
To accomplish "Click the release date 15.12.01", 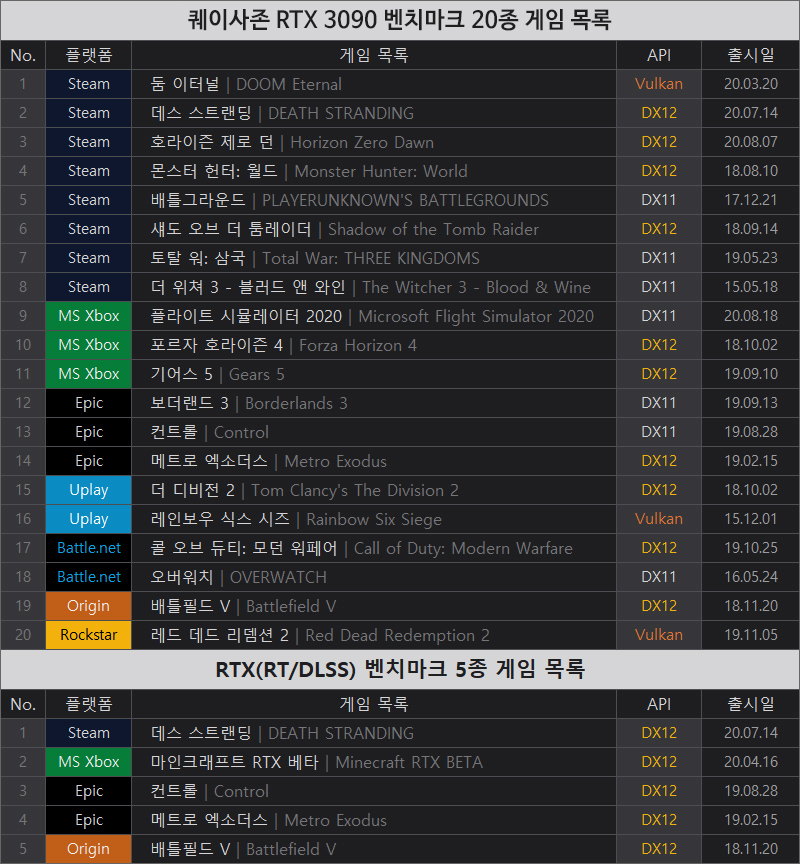I will tap(751, 519).
